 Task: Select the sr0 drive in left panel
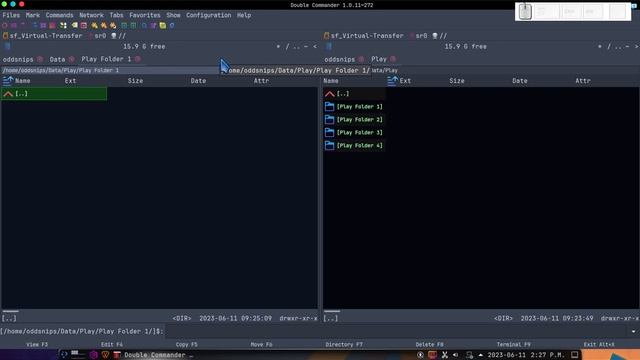coord(97,36)
